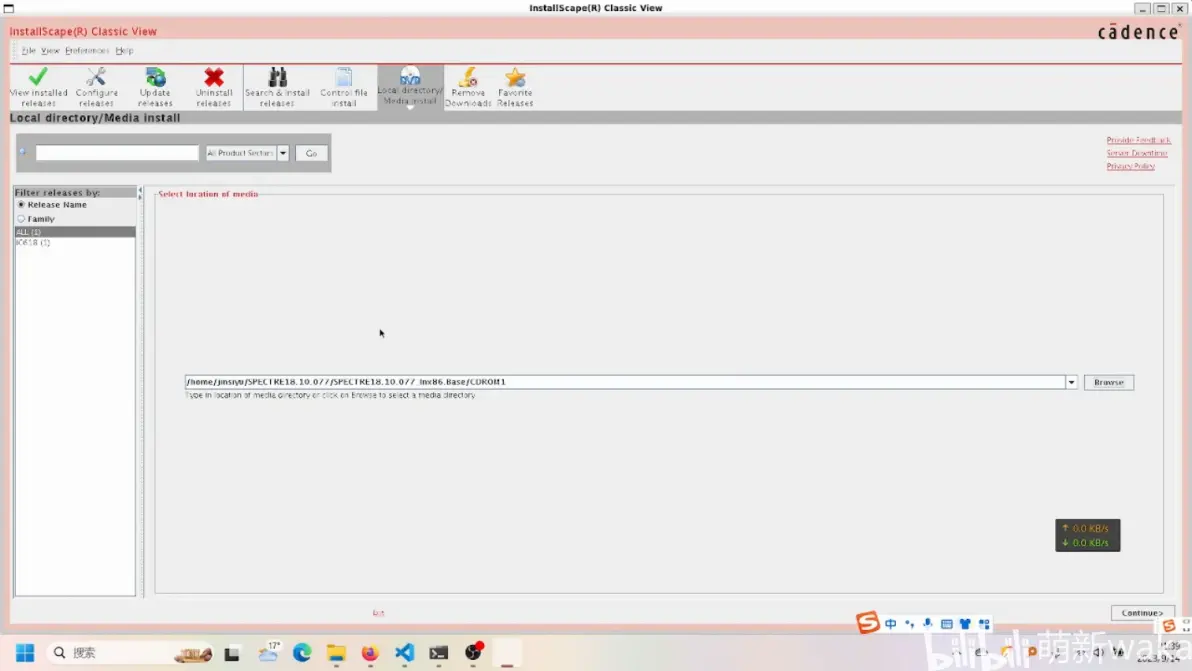Viewport: 1192px width, 671px height.
Task: Open Uninstall releases
Action: coord(214,87)
